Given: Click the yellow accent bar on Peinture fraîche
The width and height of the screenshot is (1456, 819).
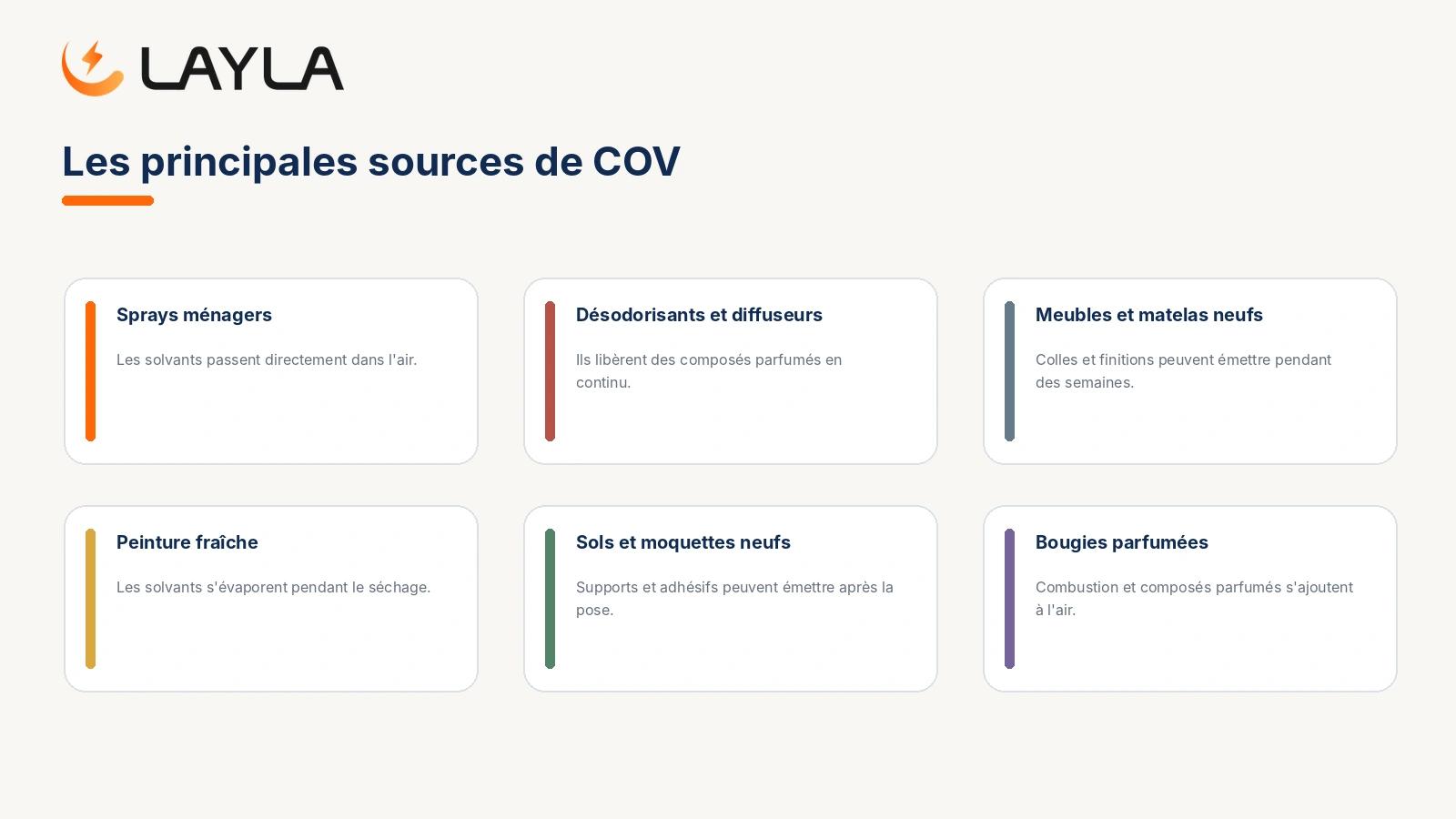Looking at the screenshot, I should (x=90, y=599).
